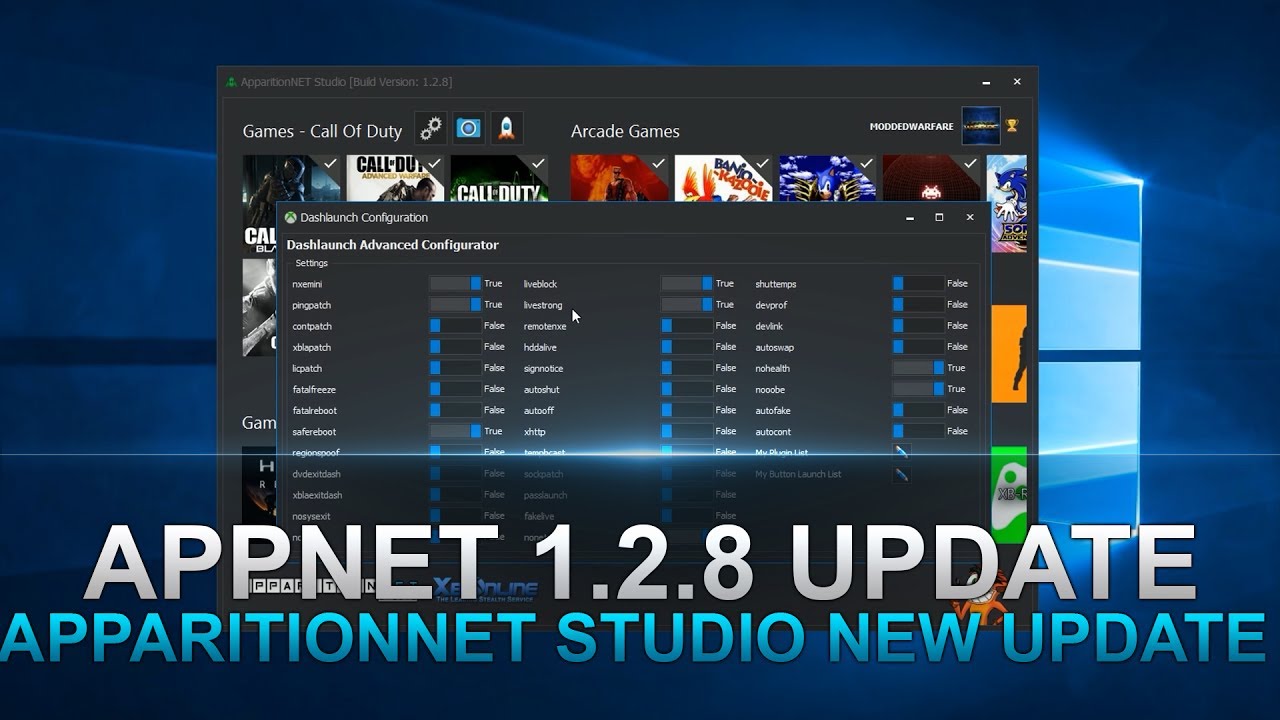
Task: Toggle the regionspoof switch
Action: pyautogui.click(x=455, y=452)
